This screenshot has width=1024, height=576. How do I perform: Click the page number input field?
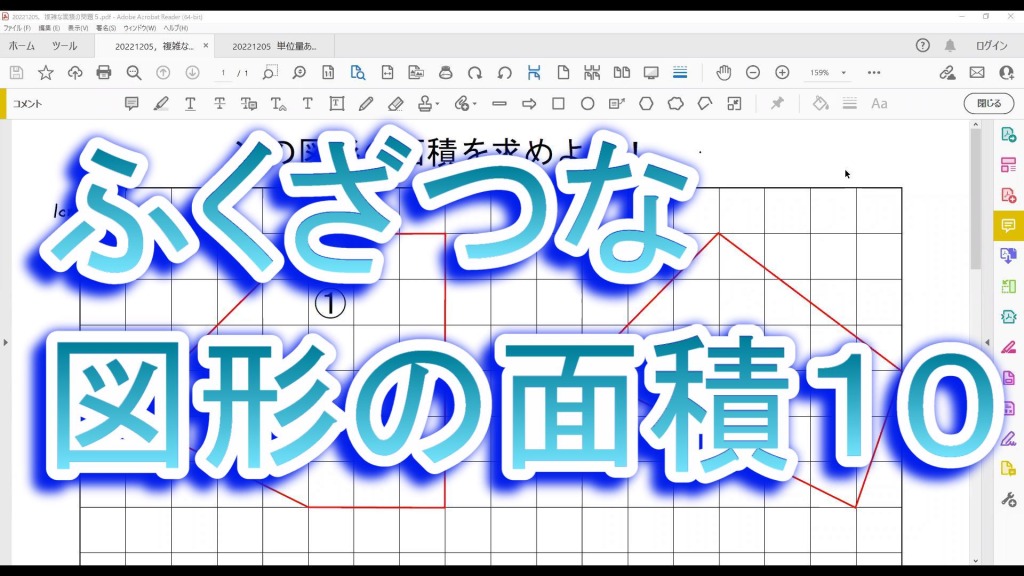pos(223,73)
